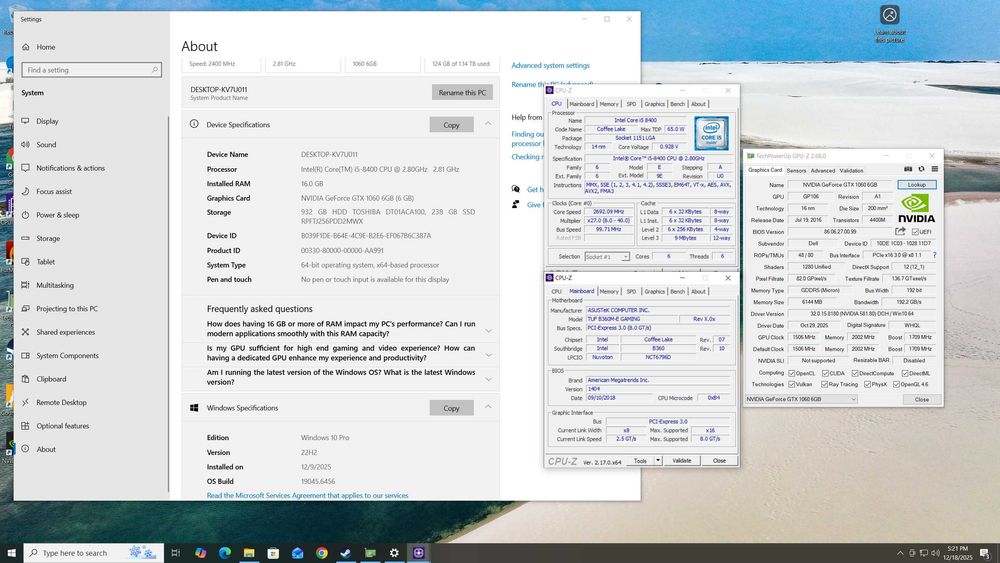Toggle Vulkan checkbox in GPU-Z
The width and height of the screenshot is (1000, 563).
[791, 384]
